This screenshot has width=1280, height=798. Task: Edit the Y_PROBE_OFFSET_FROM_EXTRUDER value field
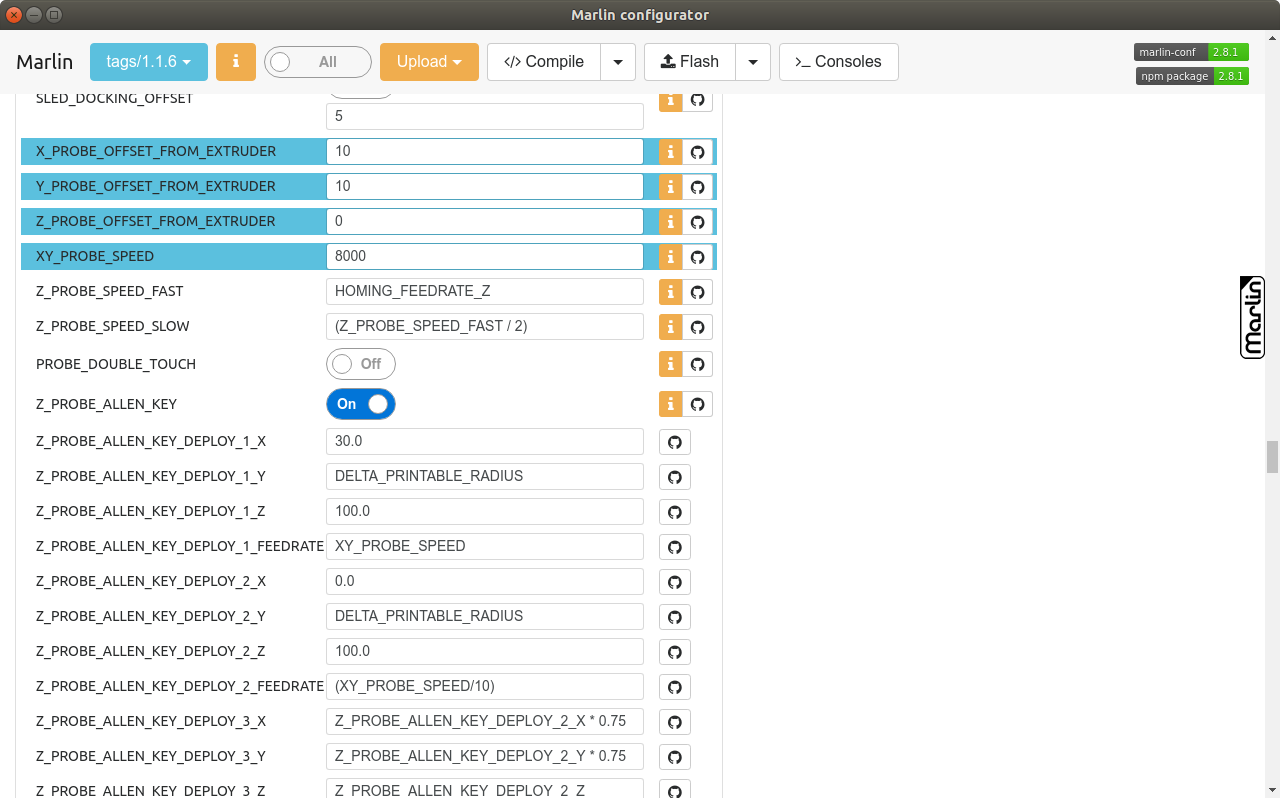tap(485, 186)
